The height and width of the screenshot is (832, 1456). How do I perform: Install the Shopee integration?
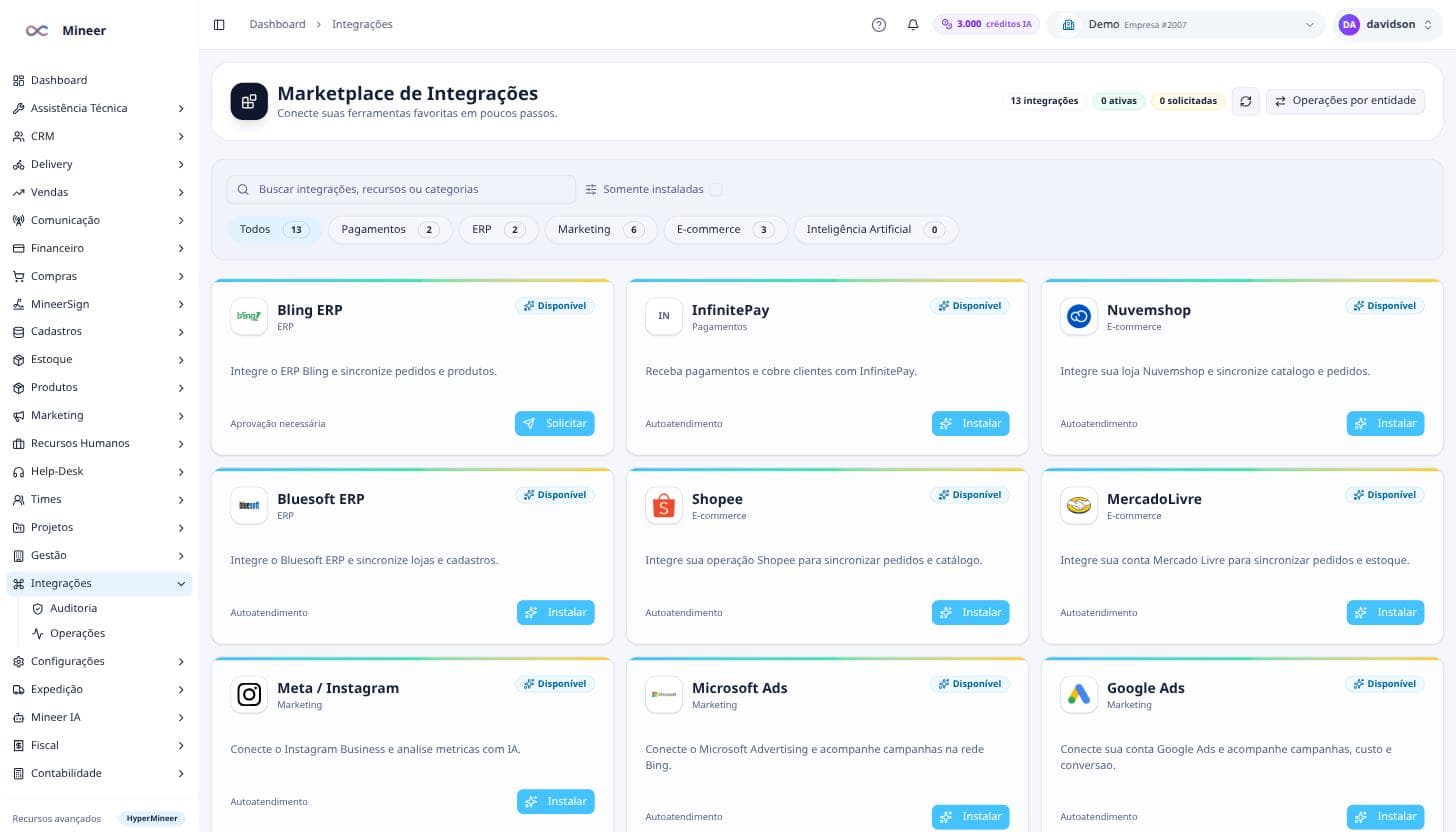(x=970, y=612)
